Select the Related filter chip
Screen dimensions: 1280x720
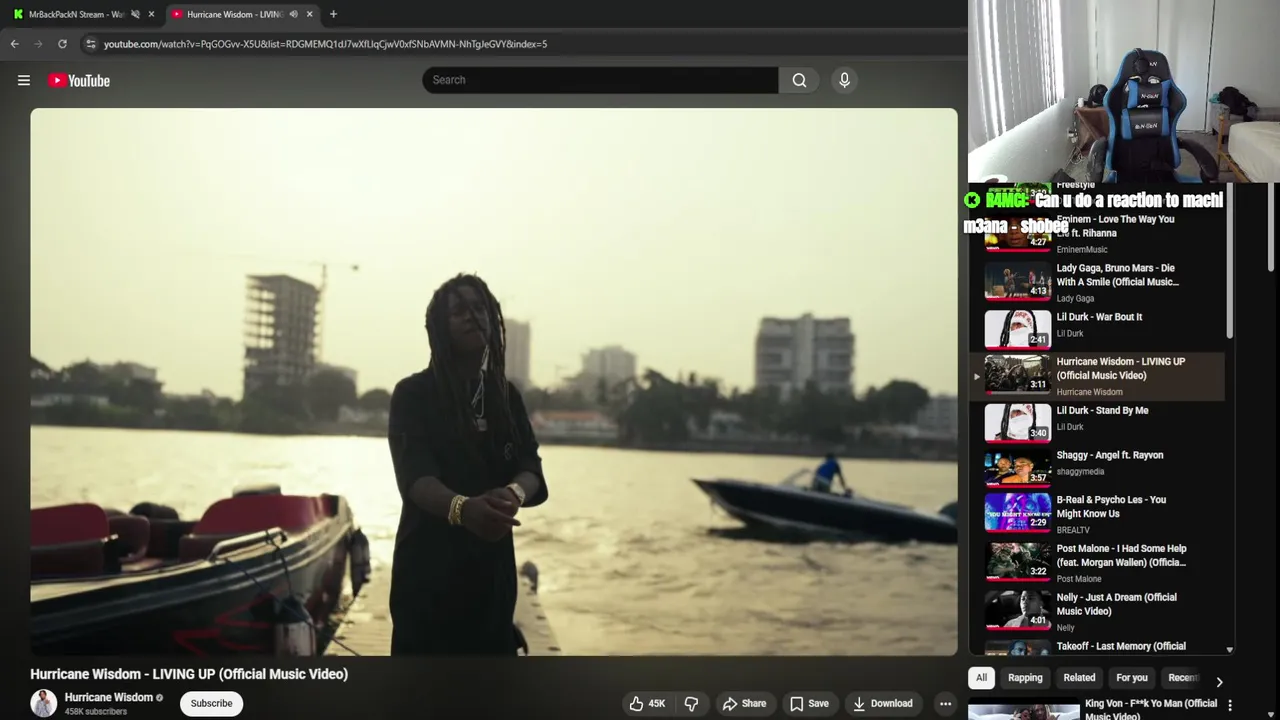click(1079, 678)
